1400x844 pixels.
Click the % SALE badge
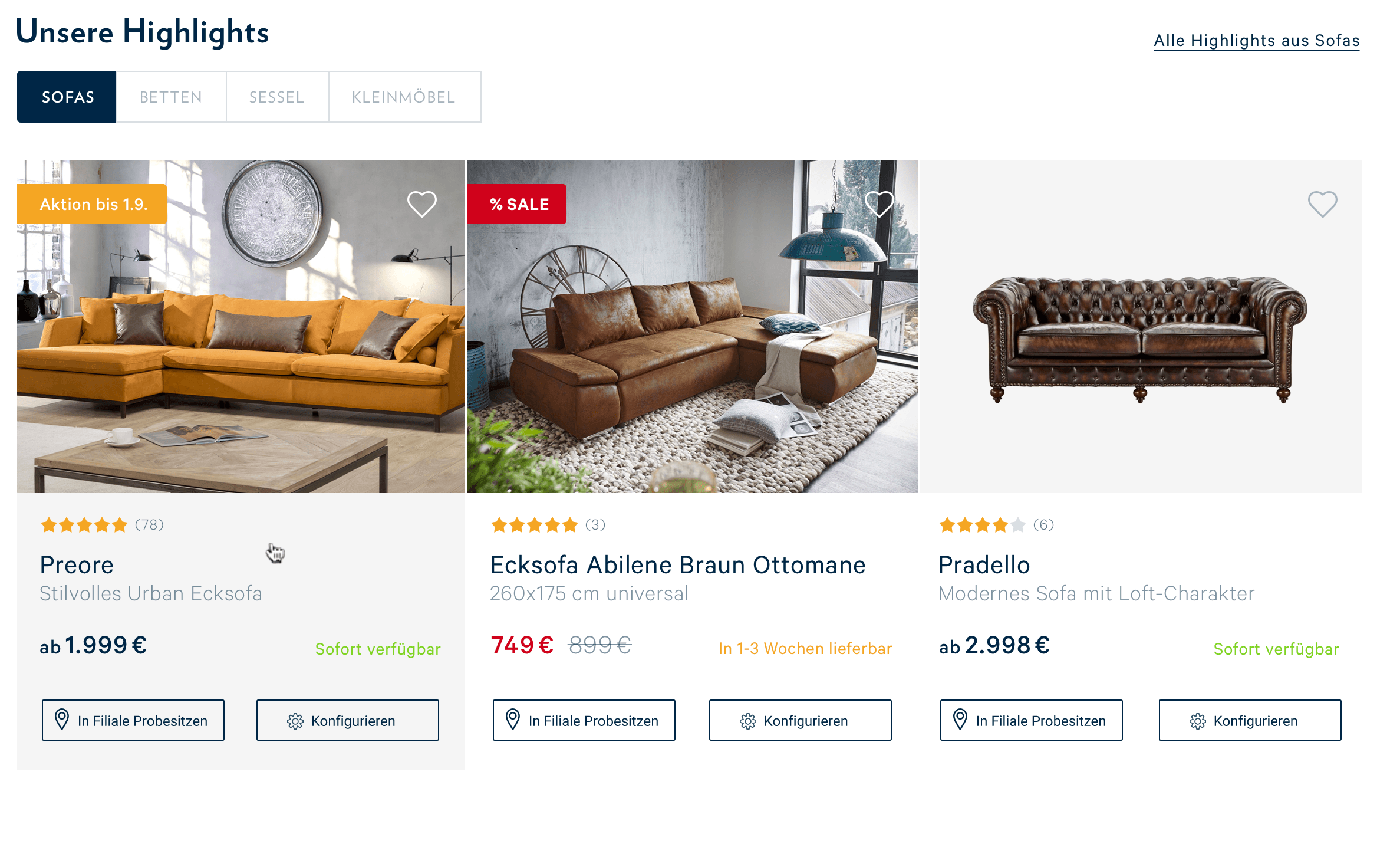(517, 204)
